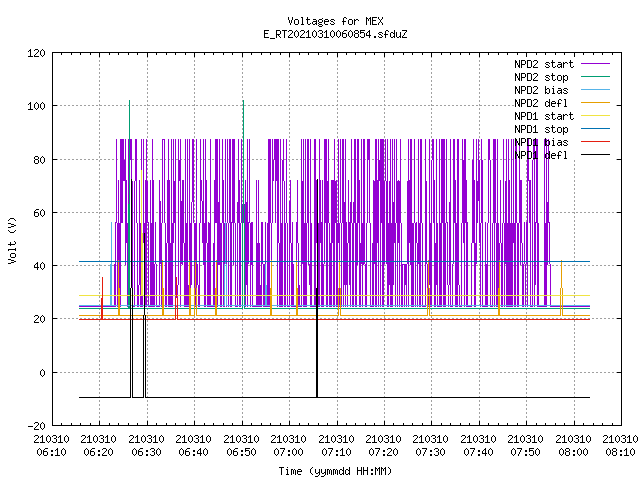Click the y-axis tick label 120
The width and height of the screenshot is (640, 480).
click(x=36, y=53)
